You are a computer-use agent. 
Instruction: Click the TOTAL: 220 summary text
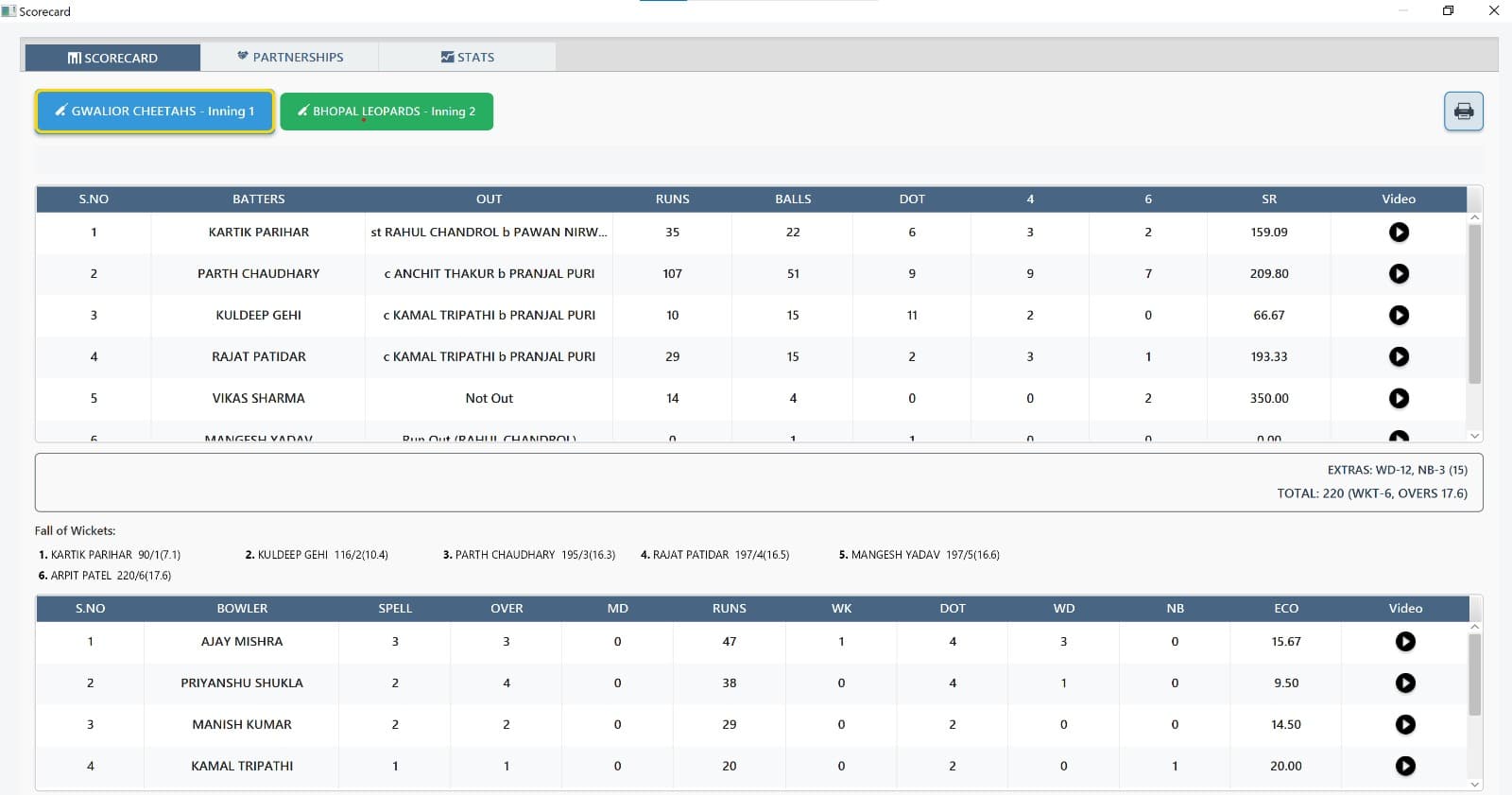(1372, 493)
